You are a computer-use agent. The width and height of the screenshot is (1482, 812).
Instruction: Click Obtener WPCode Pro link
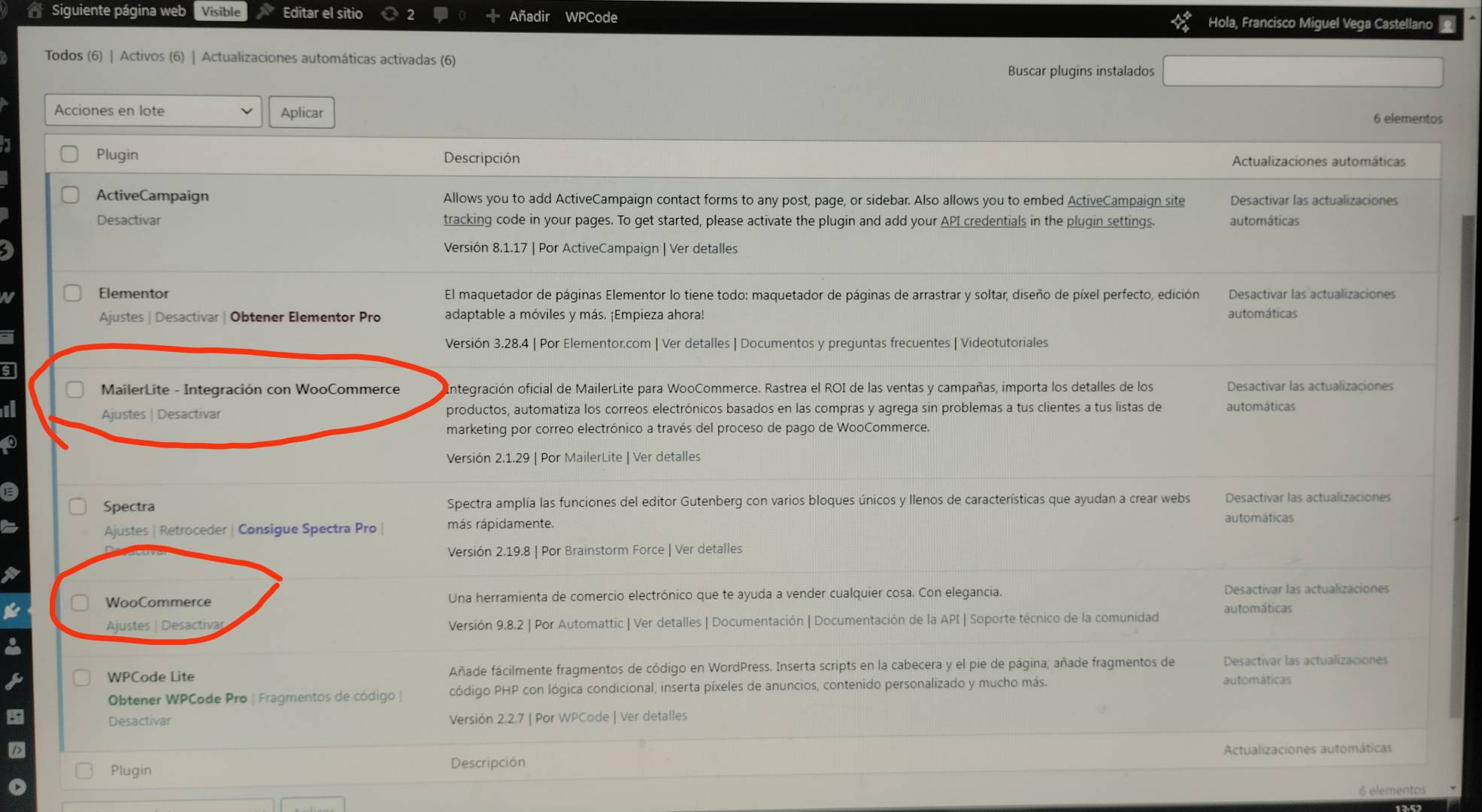coord(177,698)
